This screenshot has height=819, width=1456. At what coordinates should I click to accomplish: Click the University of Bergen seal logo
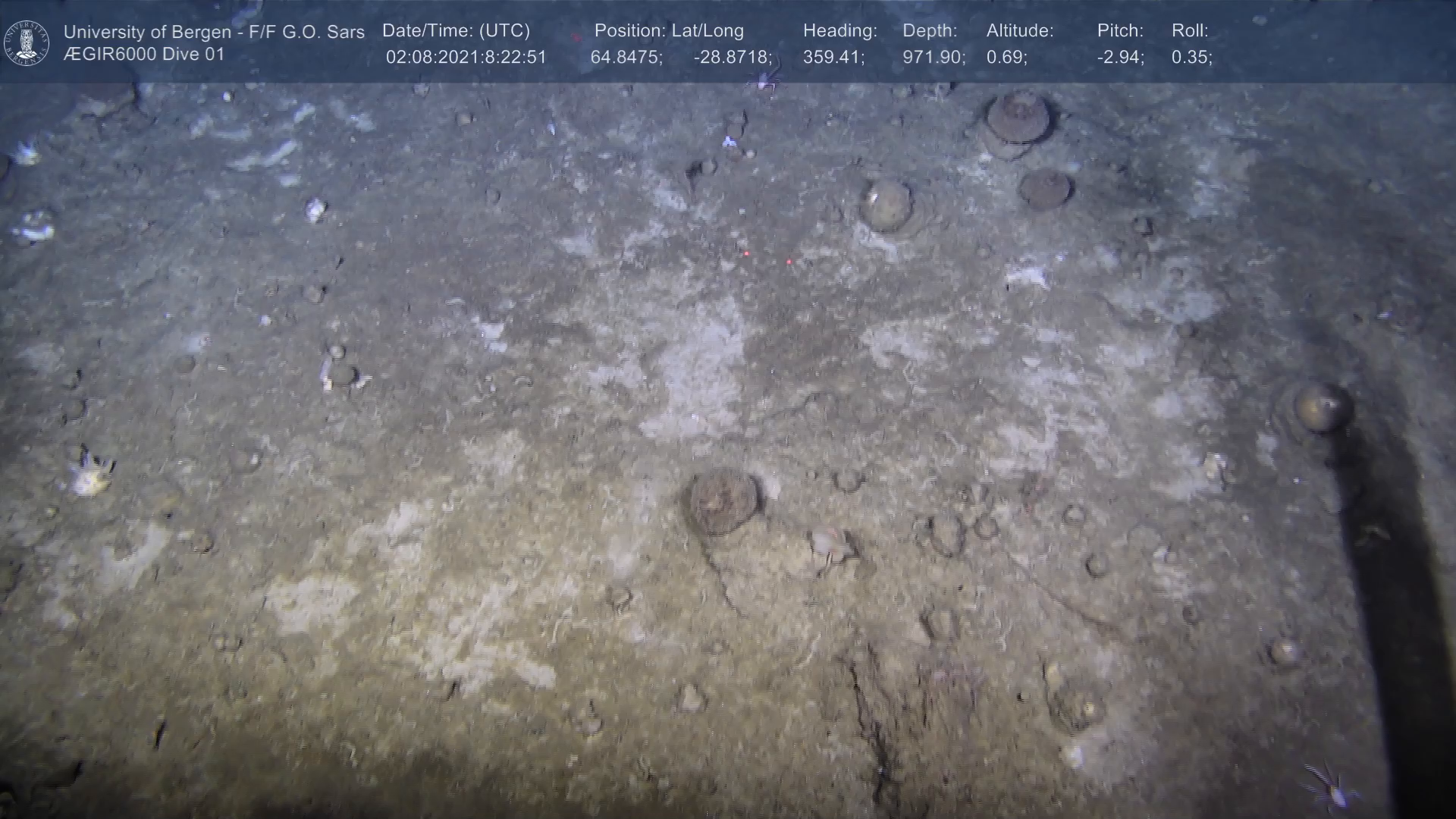tap(27, 42)
